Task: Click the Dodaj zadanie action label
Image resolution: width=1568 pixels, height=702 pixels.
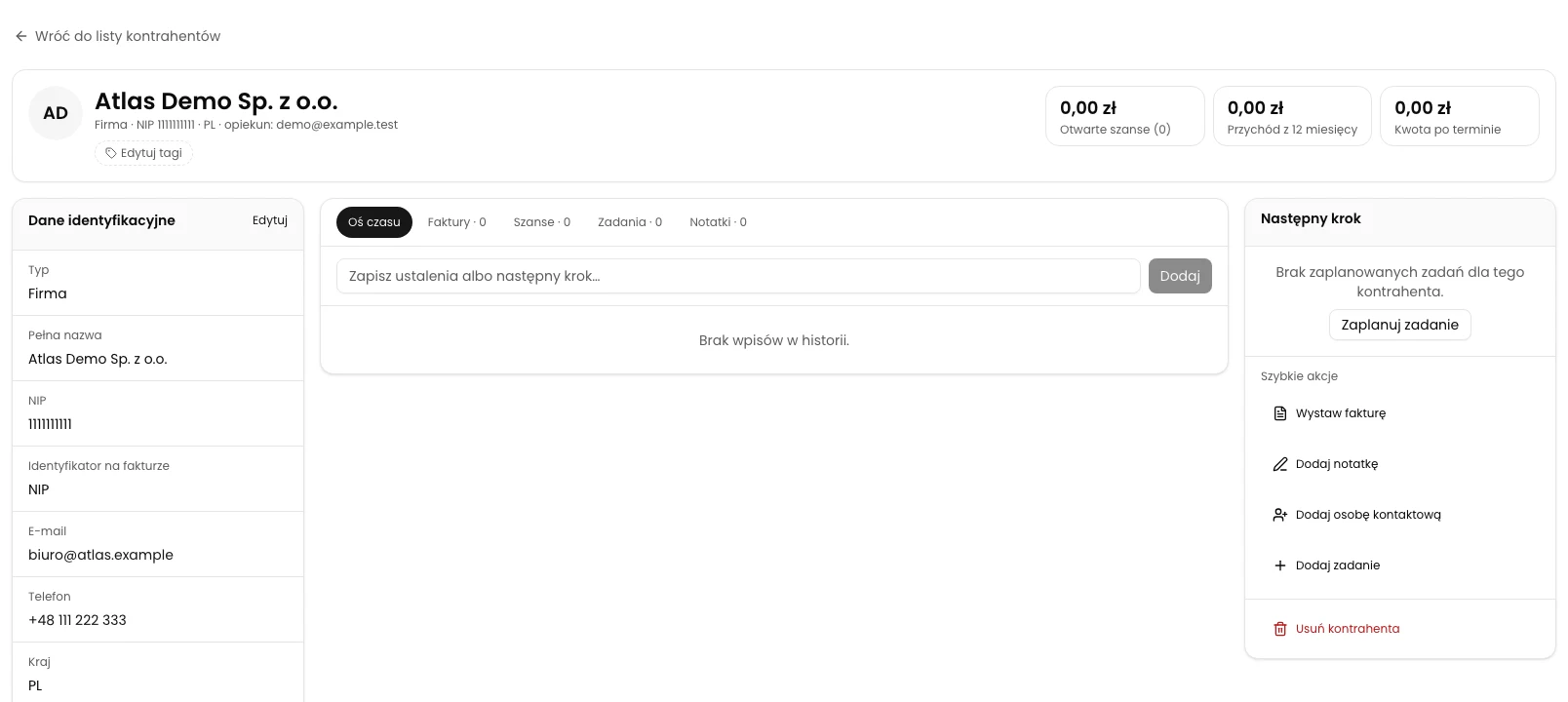Action: tap(1338, 565)
